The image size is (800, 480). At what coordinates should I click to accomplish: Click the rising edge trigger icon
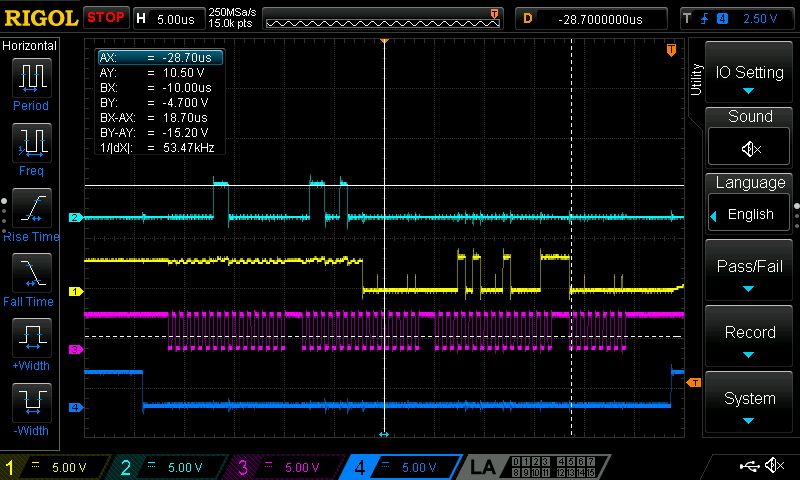point(705,19)
